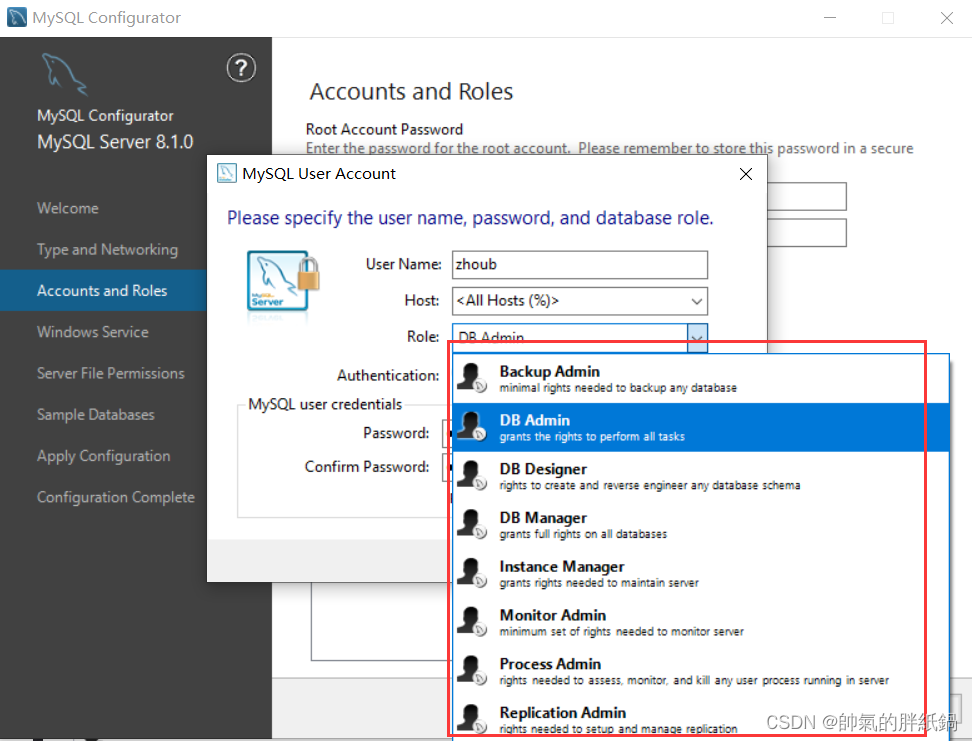Click the DB Manager user icon
The height and width of the screenshot is (741, 972).
pos(472,525)
